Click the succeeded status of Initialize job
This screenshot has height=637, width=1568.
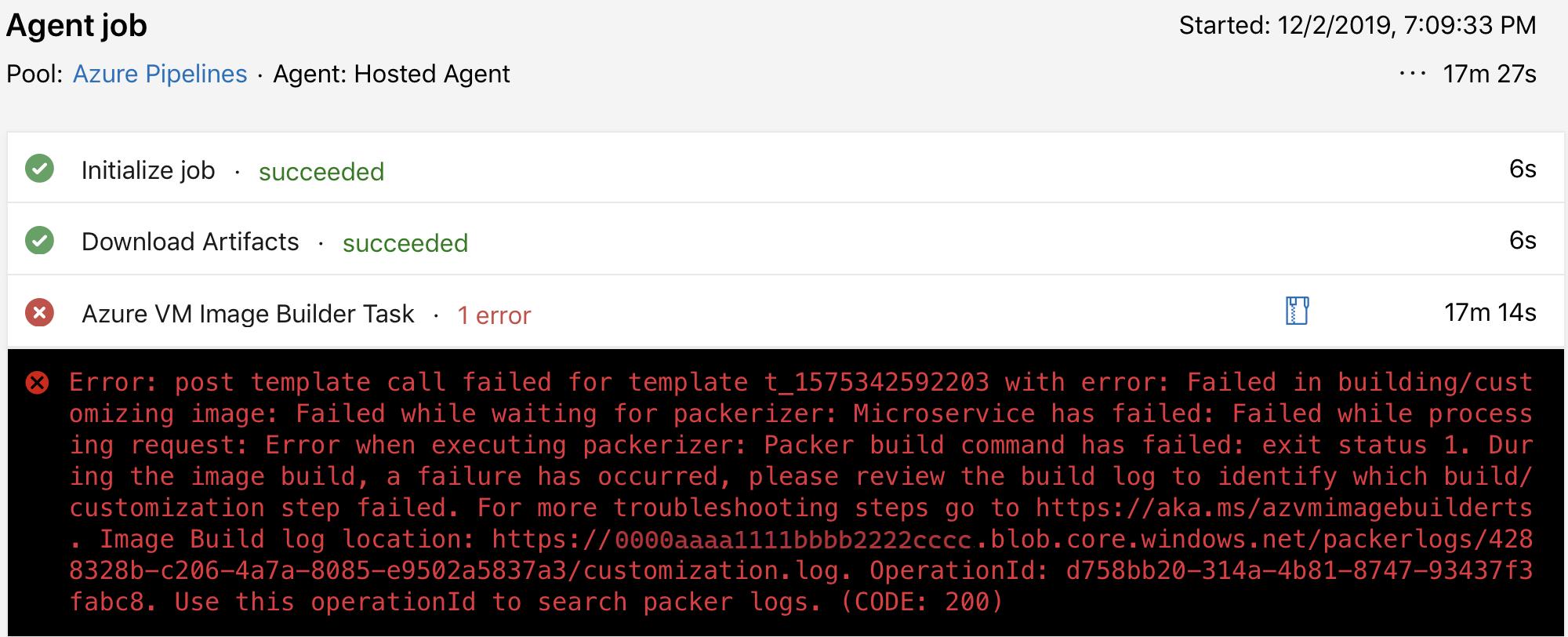click(x=321, y=171)
